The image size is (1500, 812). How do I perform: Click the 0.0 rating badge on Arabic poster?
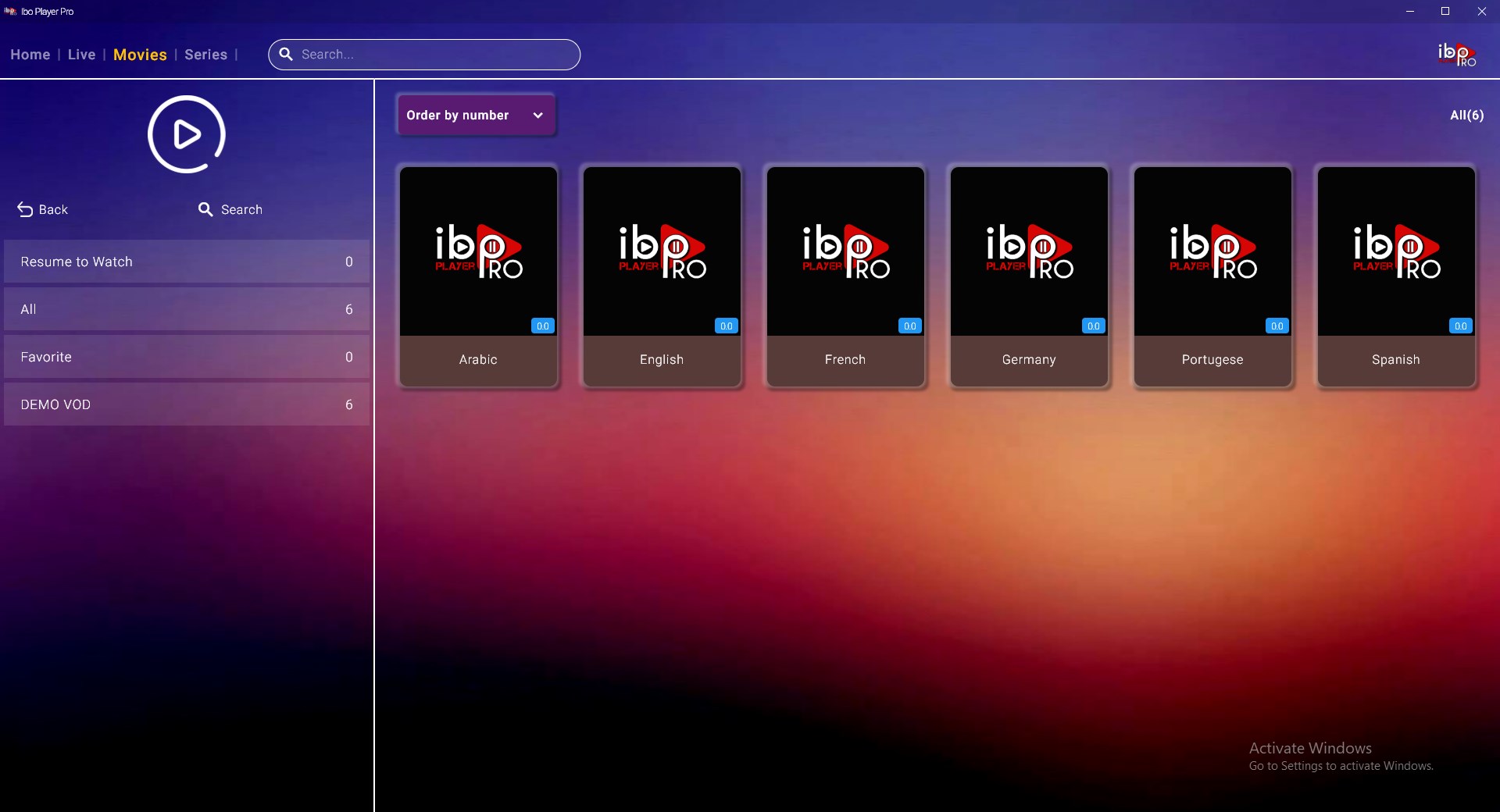point(542,326)
